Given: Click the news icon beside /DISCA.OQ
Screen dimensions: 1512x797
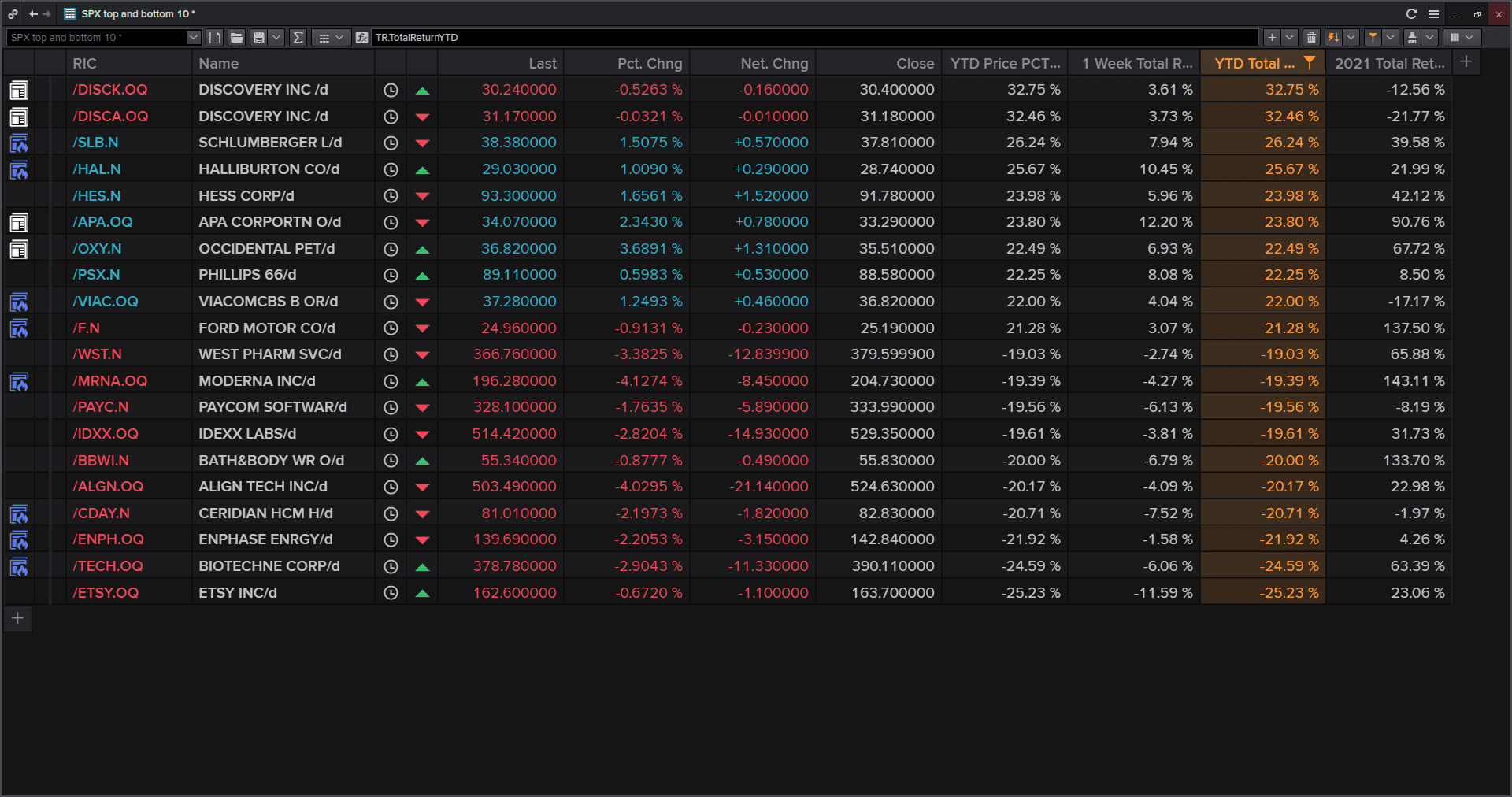Looking at the screenshot, I should pyautogui.click(x=18, y=117).
